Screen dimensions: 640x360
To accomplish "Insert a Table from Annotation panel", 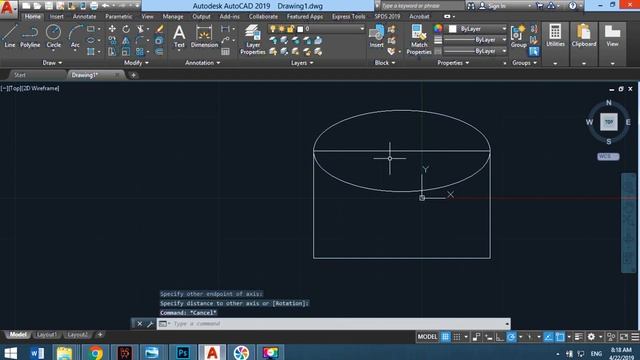I will 225,52.
